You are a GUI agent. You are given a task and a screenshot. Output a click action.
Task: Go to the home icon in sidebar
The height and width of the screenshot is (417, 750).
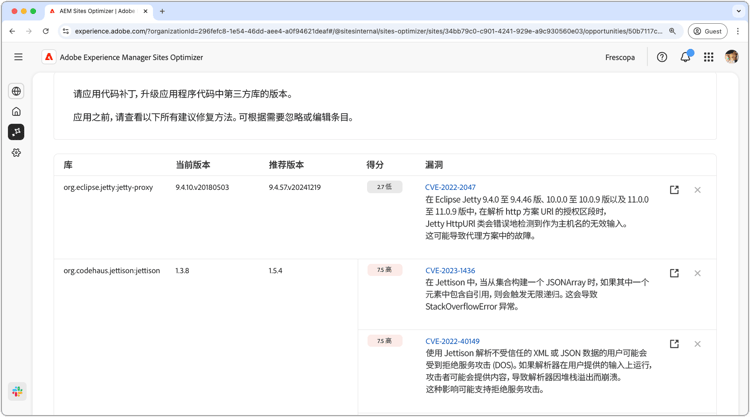point(16,111)
